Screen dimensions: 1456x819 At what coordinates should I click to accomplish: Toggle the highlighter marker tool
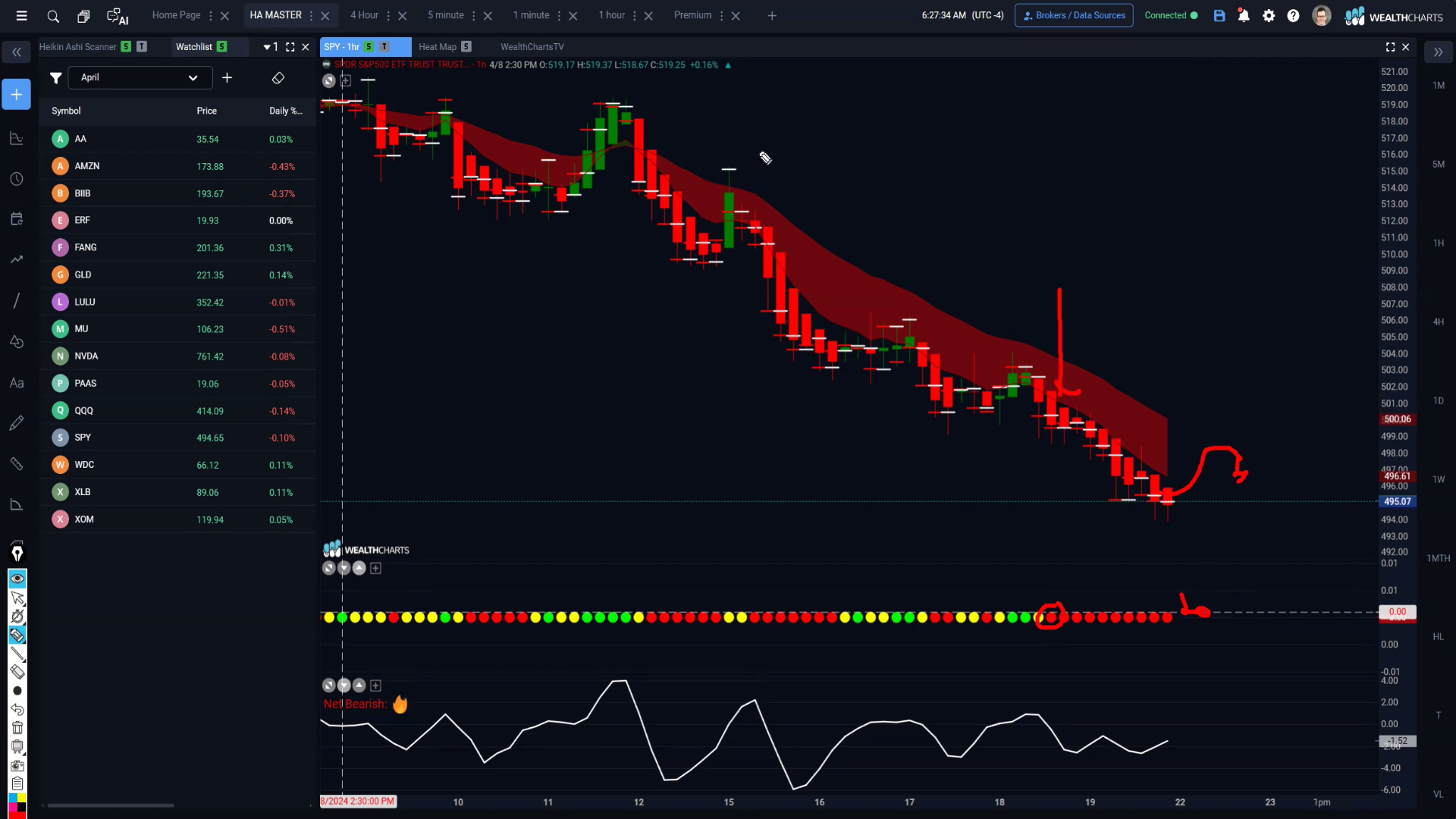tap(17, 635)
